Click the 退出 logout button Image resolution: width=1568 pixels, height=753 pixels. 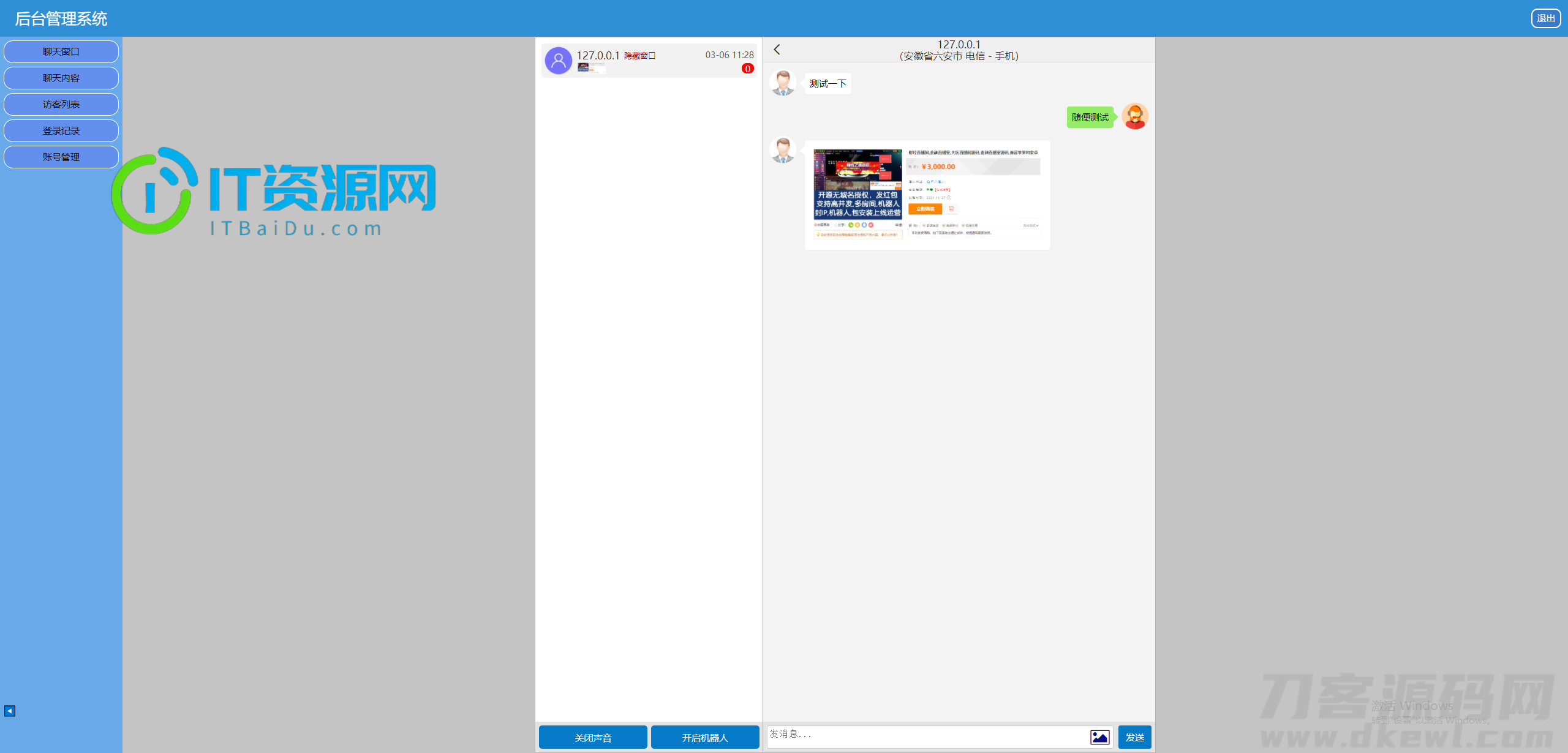point(1546,18)
